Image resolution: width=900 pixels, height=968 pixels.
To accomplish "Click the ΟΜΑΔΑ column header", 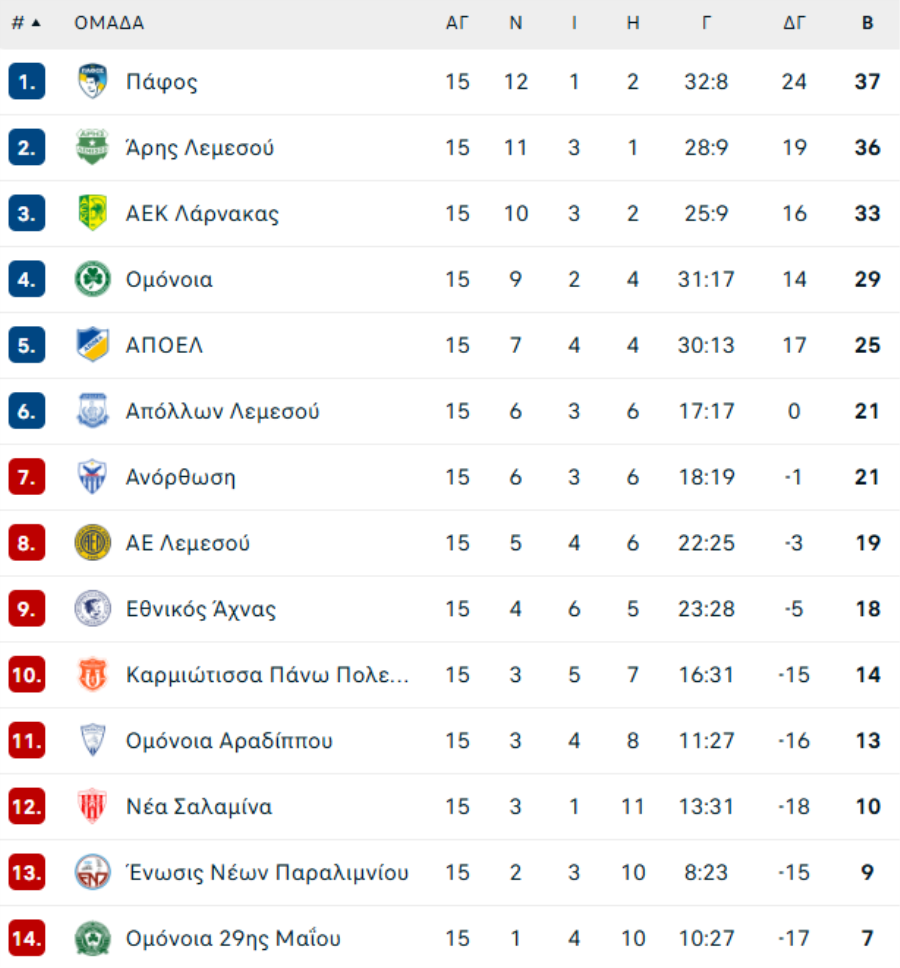I will pyautogui.click(x=109, y=23).
